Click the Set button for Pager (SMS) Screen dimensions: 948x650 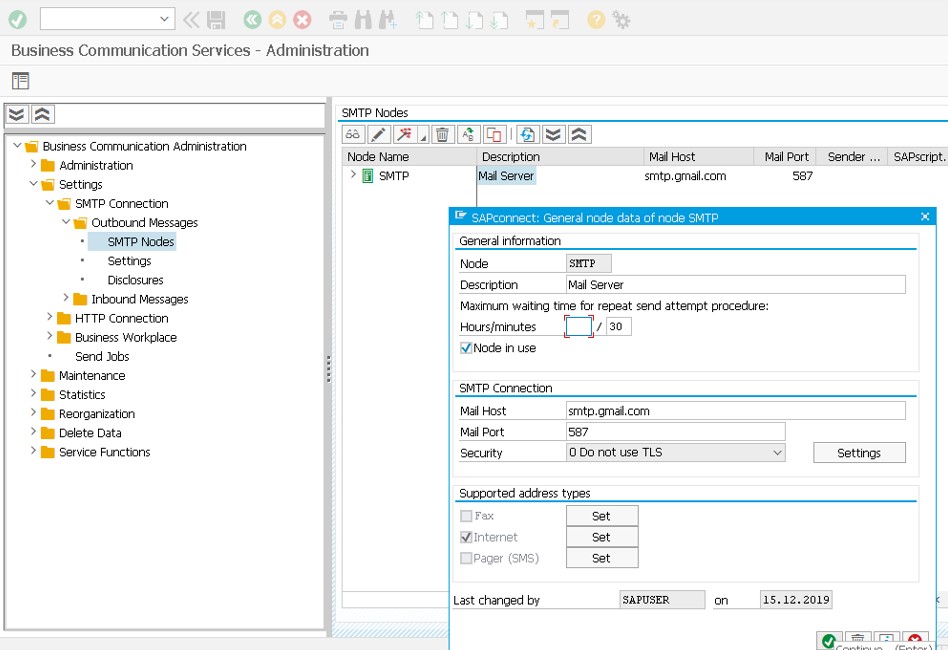click(x=602, y=558)
